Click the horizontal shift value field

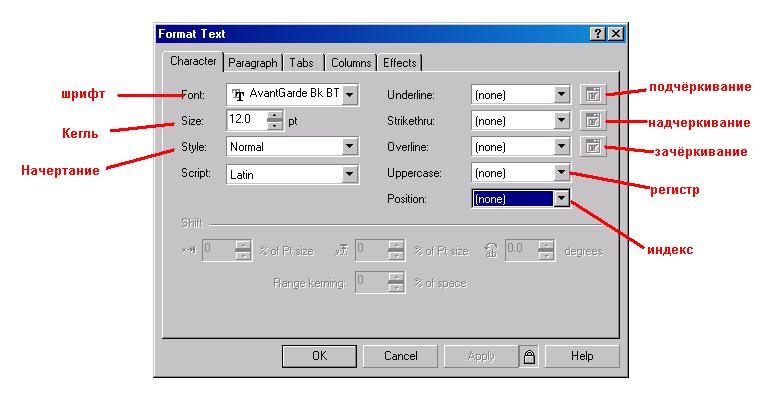click(219, 250)
